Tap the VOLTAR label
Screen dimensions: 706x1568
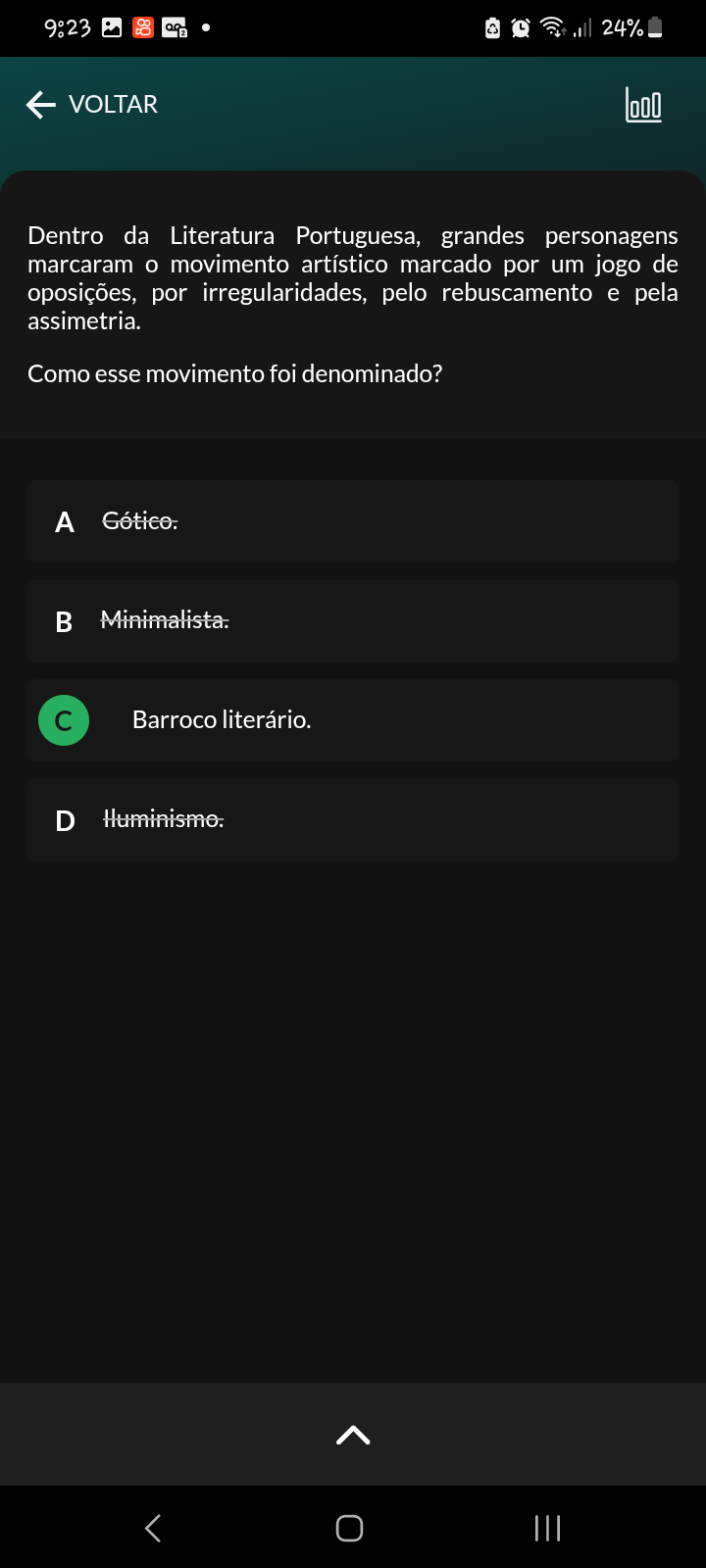pyautogui.click(x=113, y=105)
